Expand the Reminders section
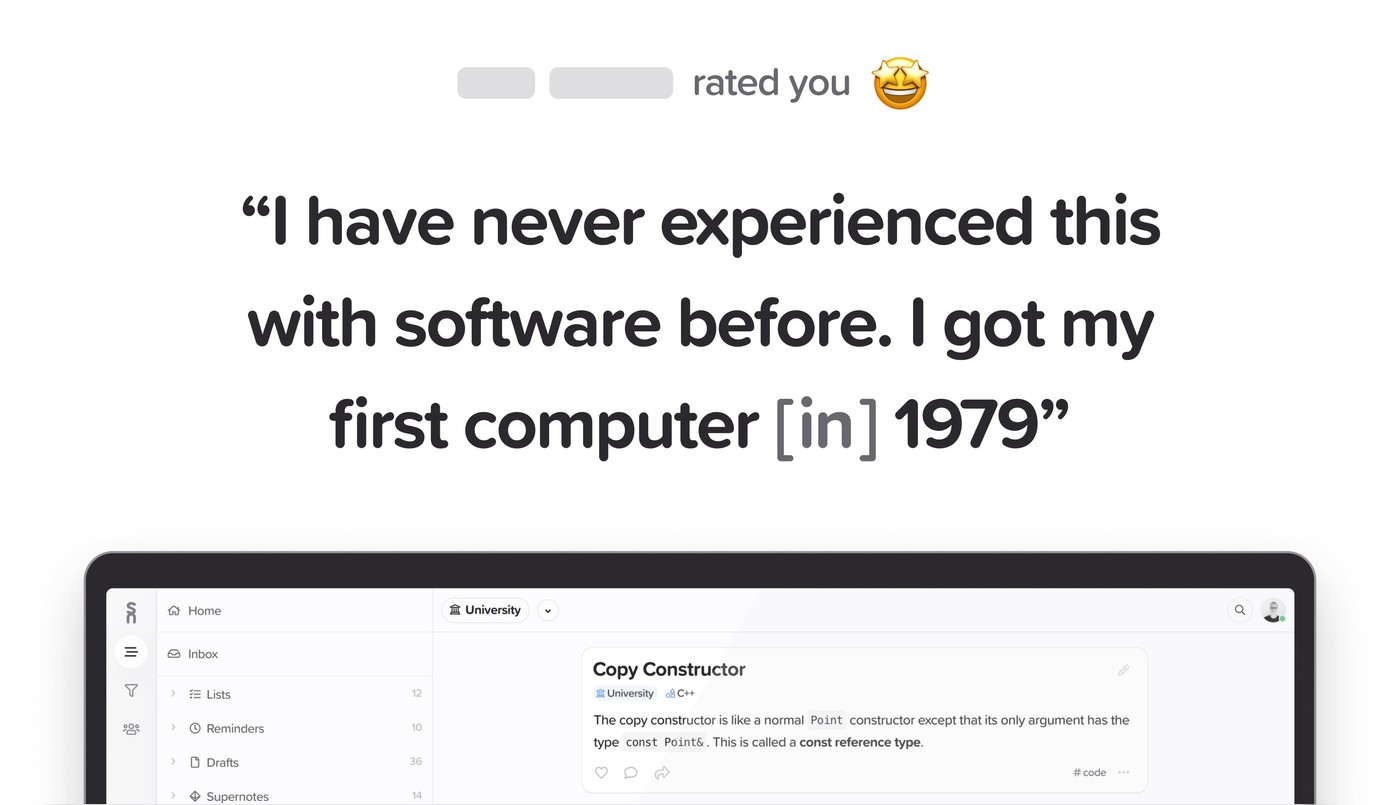Image resolution: width=1400 pixels, height=805 pixels. tap(173, 728)
